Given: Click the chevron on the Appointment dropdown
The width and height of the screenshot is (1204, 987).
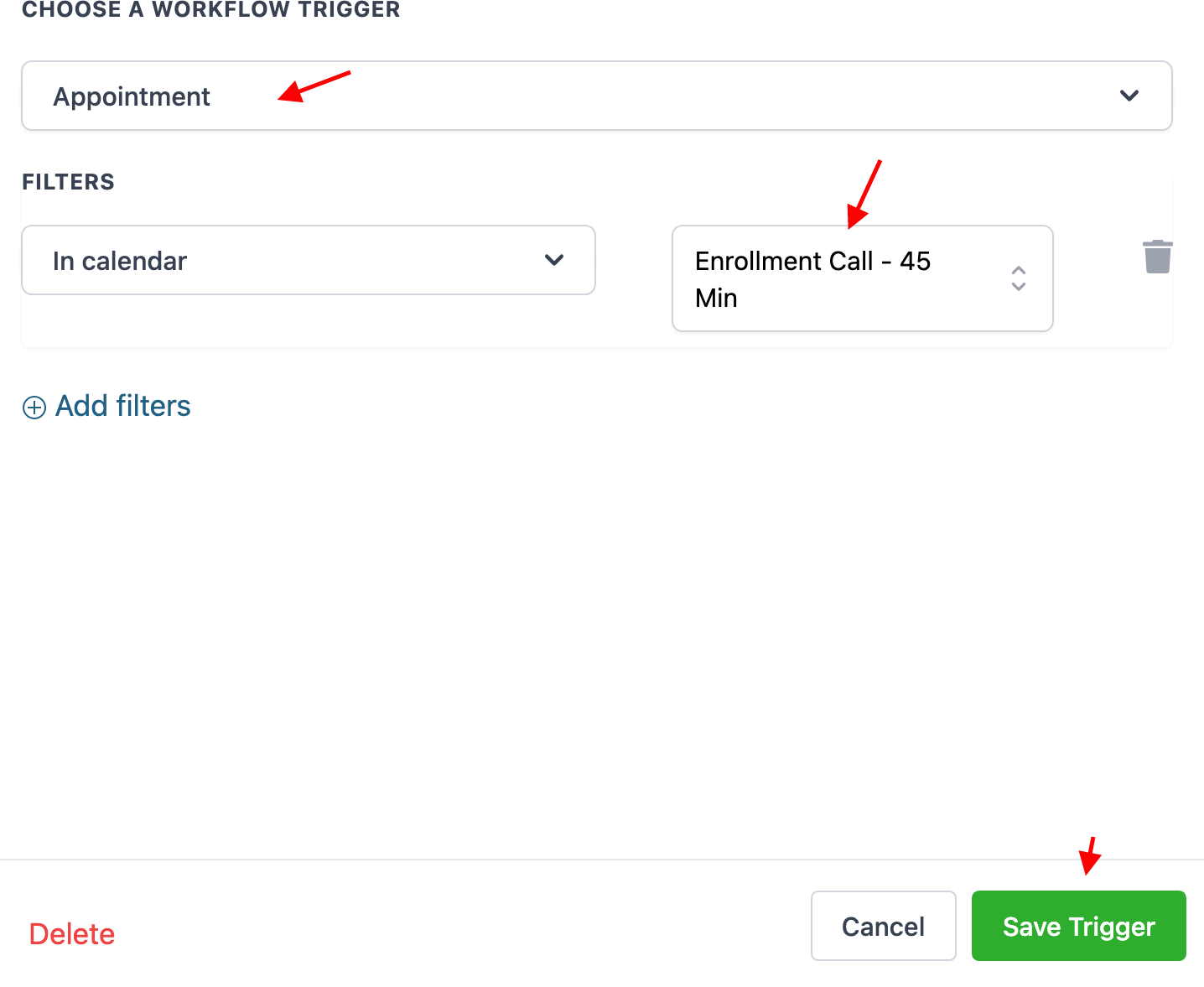Looking at the screenshot, I should [x=1129, y=96].
